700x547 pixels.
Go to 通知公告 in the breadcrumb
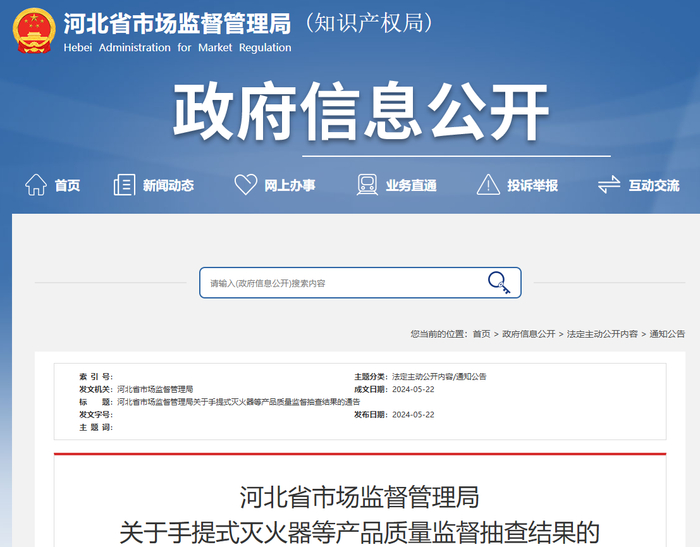pos(667,334)
